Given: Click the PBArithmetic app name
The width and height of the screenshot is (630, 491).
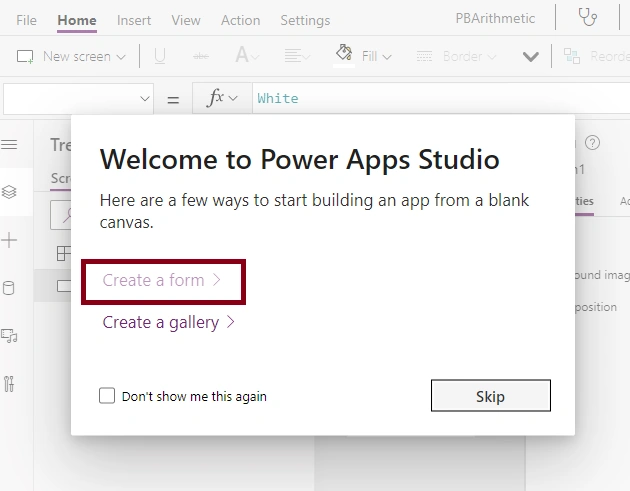Looking at the screenshot, I should tap(495, 18).
